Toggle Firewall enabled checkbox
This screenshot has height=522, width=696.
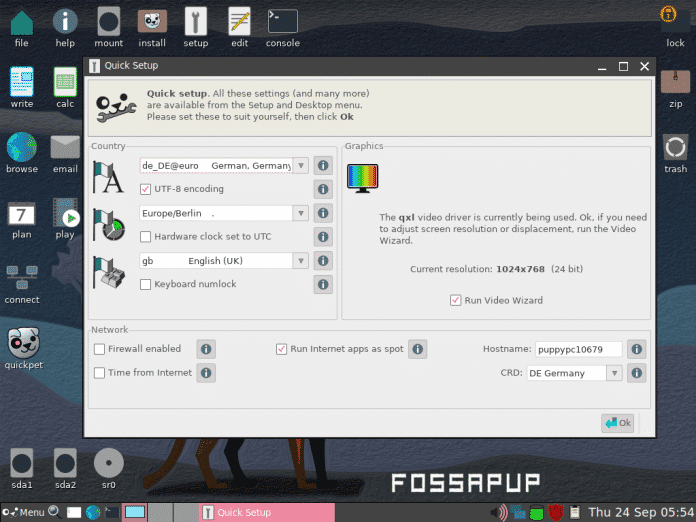click(x=99, y=349)
